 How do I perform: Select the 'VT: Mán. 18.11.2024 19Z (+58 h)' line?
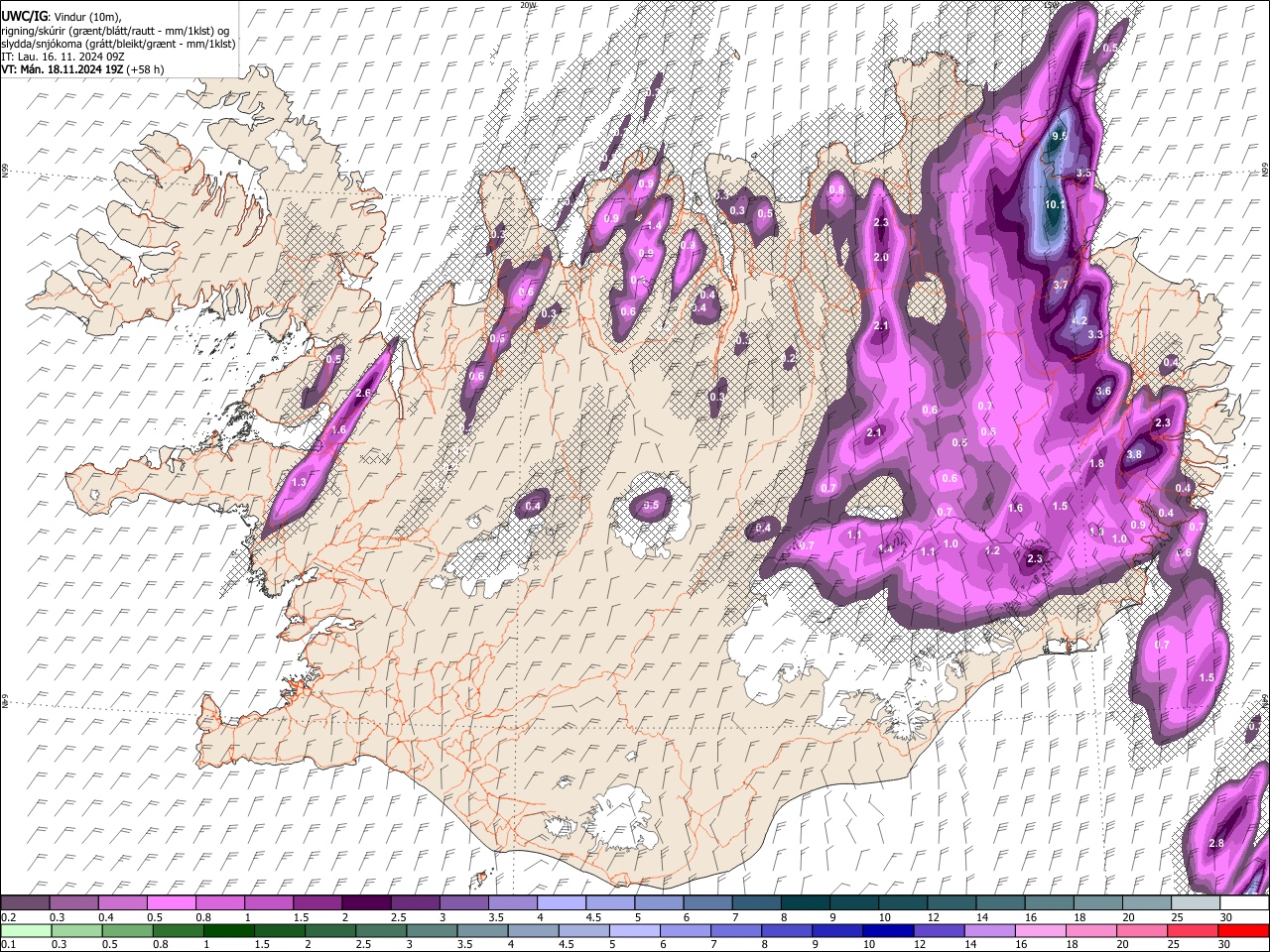tap(82, 69)
